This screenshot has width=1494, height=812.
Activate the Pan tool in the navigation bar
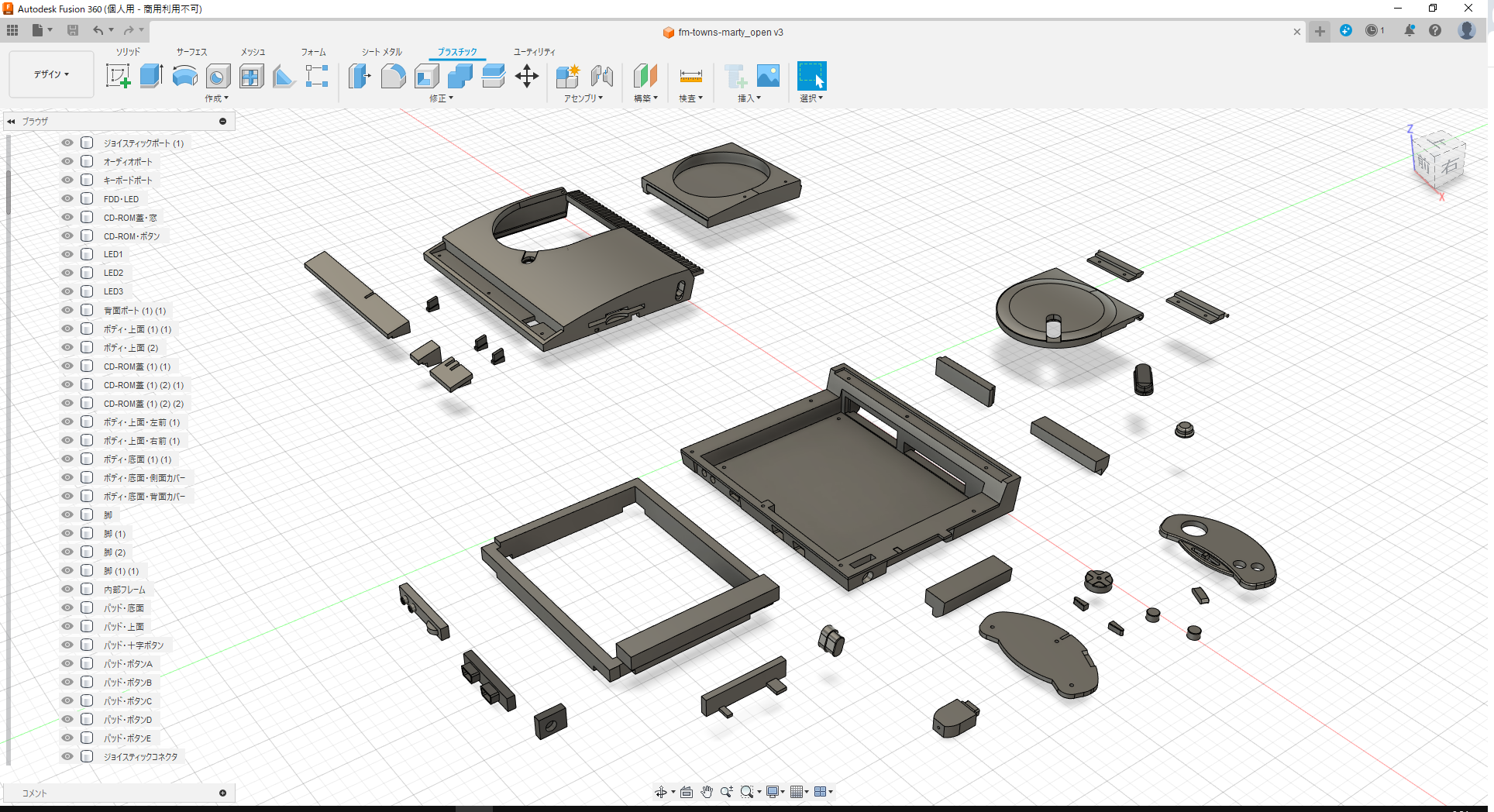(706, 791)
